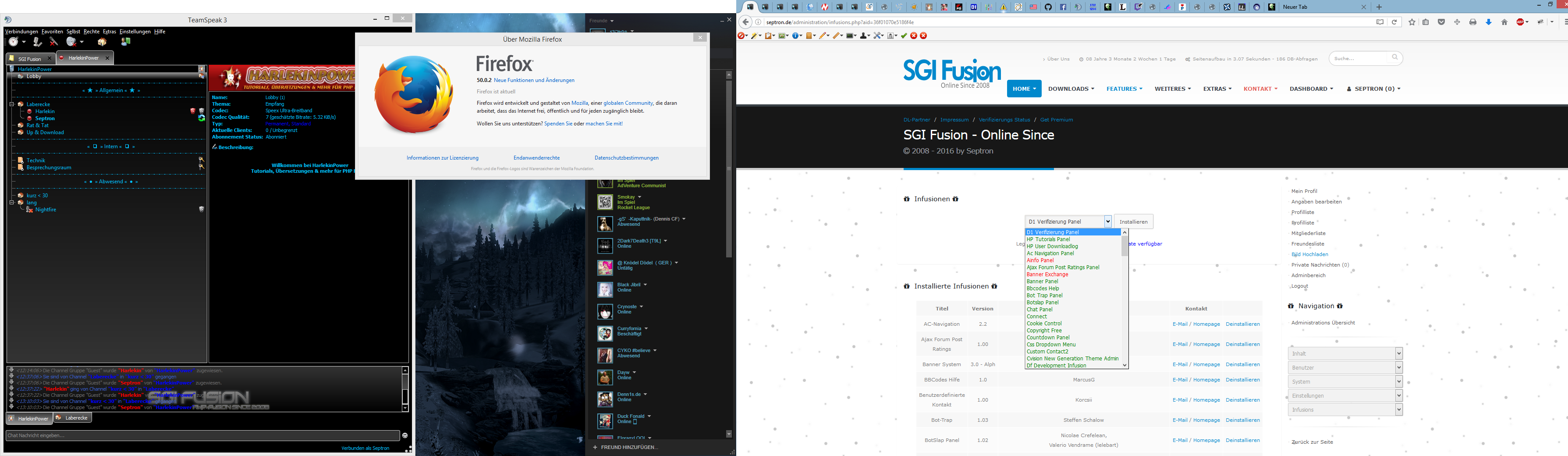Open Einstellungen menu in TeamSpeak

click(135, 32)
